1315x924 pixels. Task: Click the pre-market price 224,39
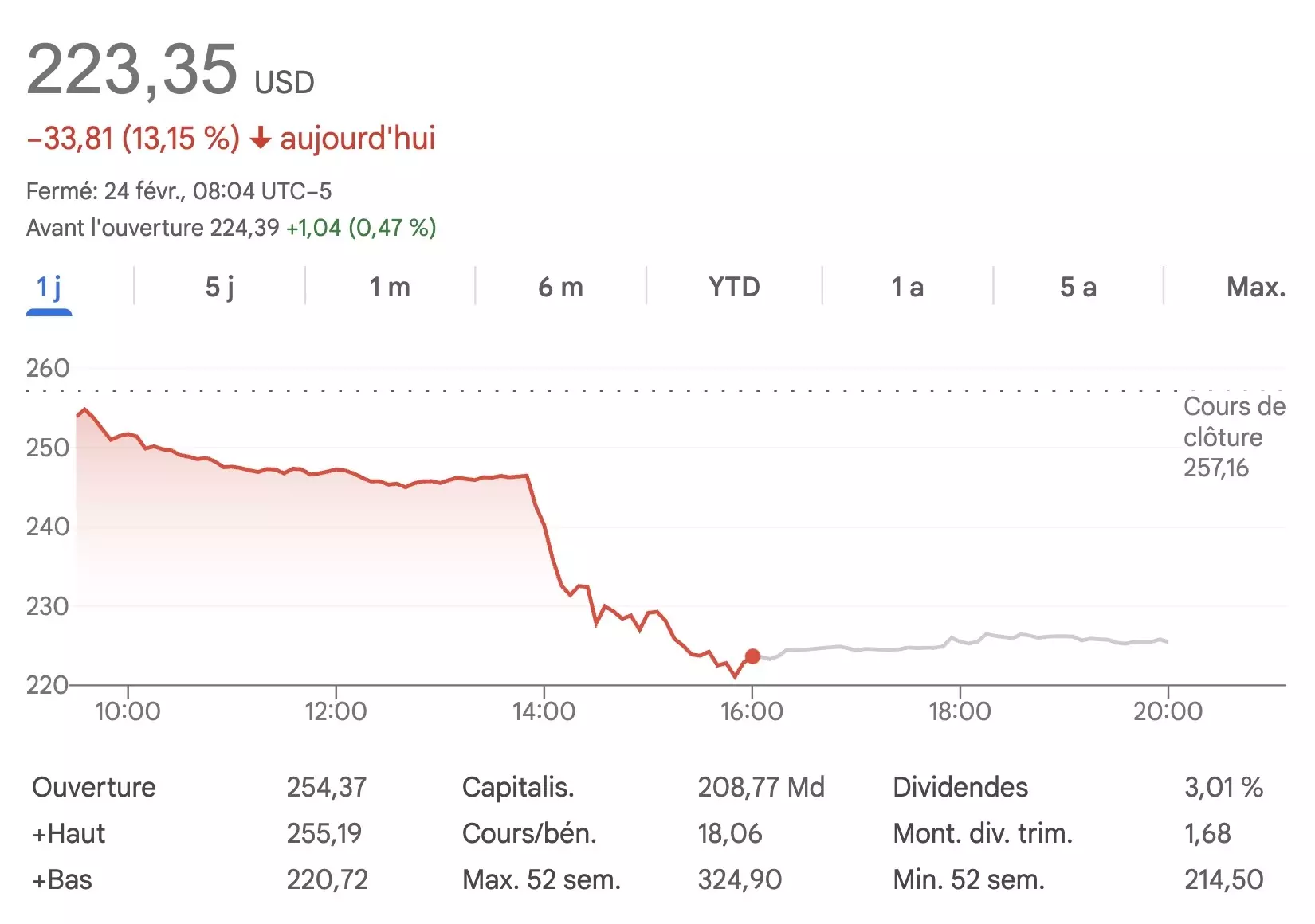pyautogui.click(x=245, y=228)
